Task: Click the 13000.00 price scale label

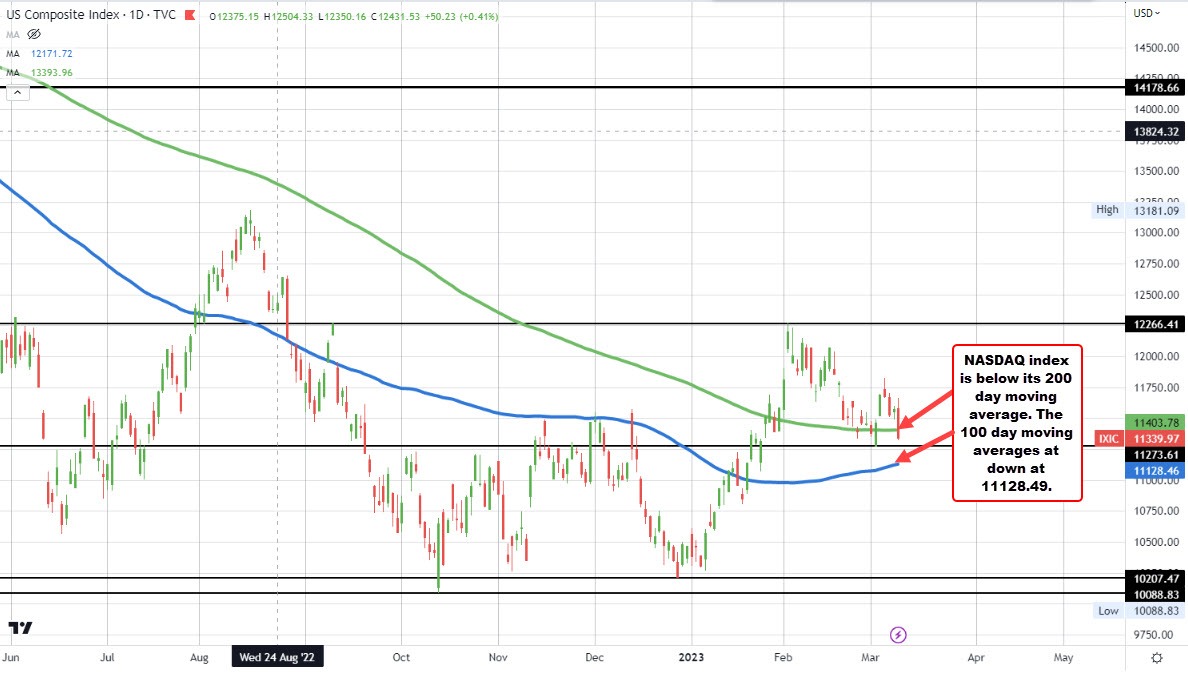Action: point(1156,233)
